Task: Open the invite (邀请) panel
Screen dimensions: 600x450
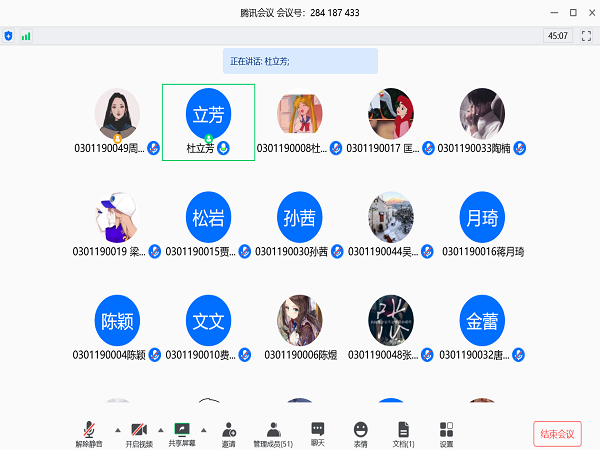Action: click(x=229, y=428)
